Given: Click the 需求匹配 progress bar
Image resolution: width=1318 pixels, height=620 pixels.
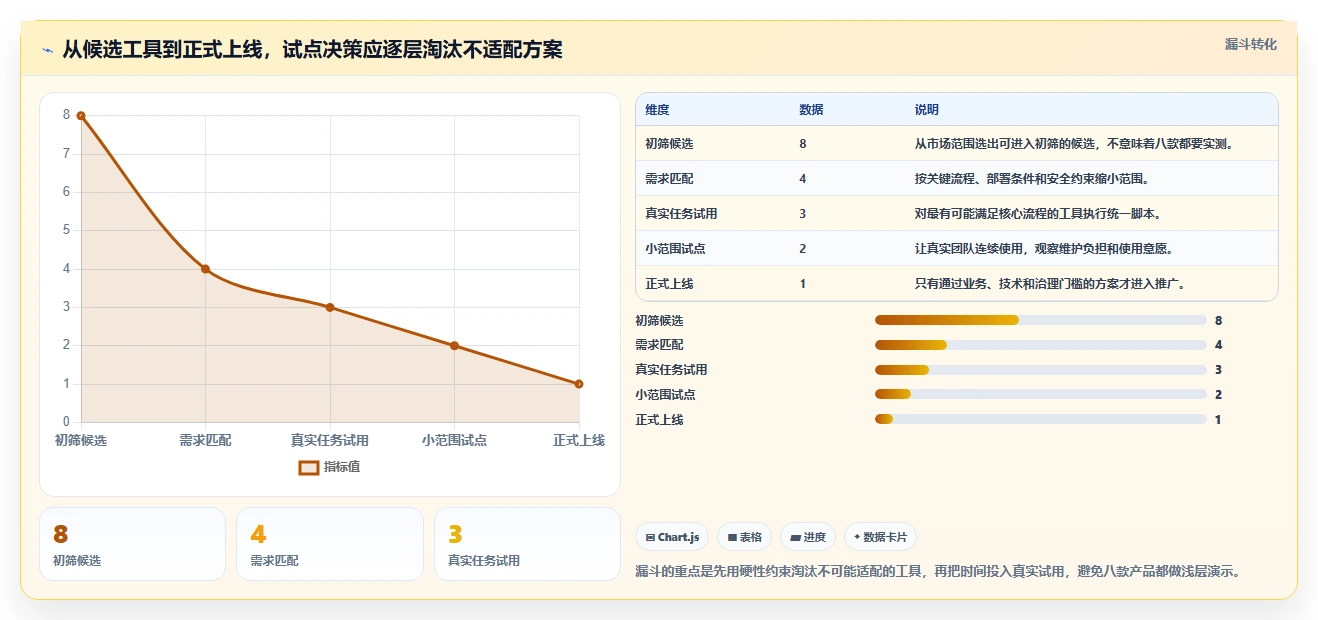Looking at the screenshot, I should pos(1040,345).
